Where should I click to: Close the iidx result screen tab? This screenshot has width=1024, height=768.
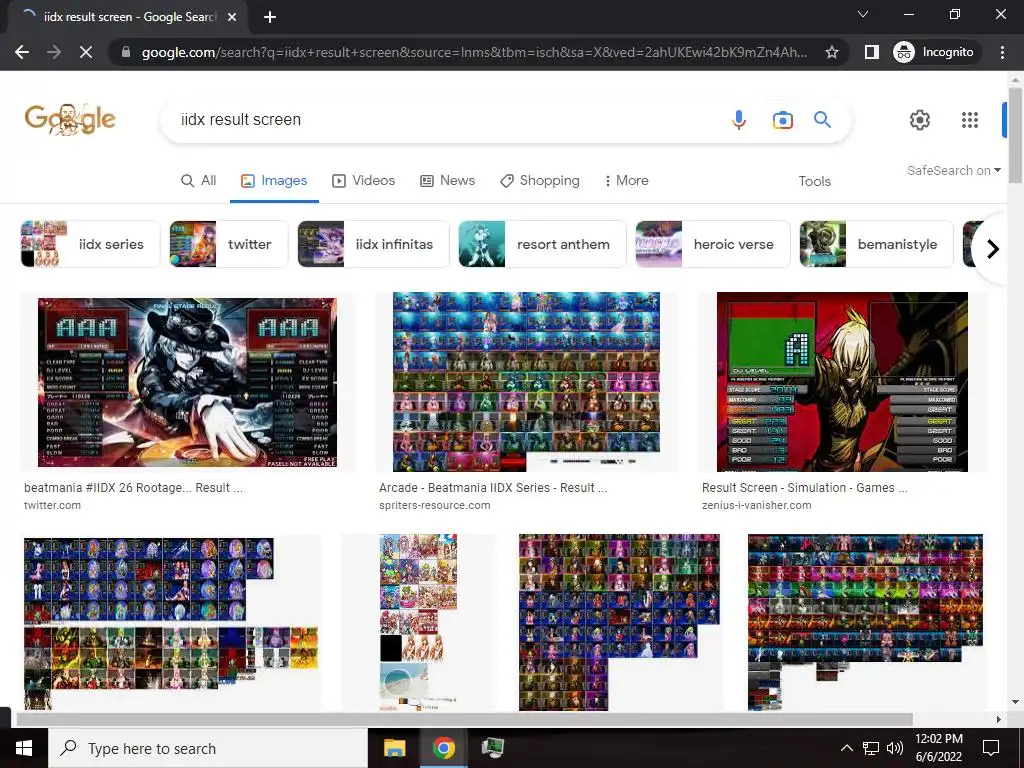point(232,17)
